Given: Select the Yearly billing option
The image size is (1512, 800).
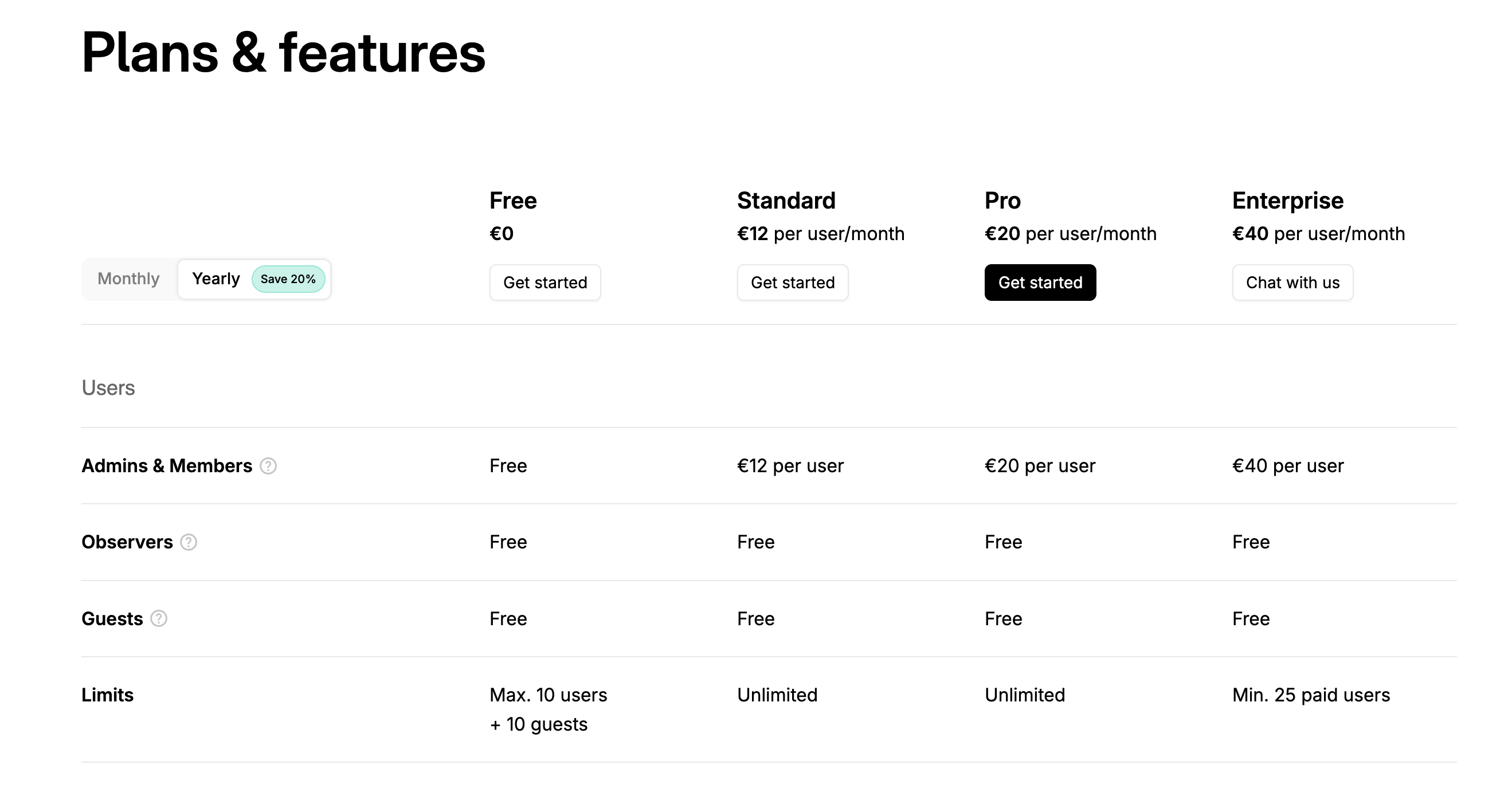Looking at the screenshot, I should [x=216, y=279].
